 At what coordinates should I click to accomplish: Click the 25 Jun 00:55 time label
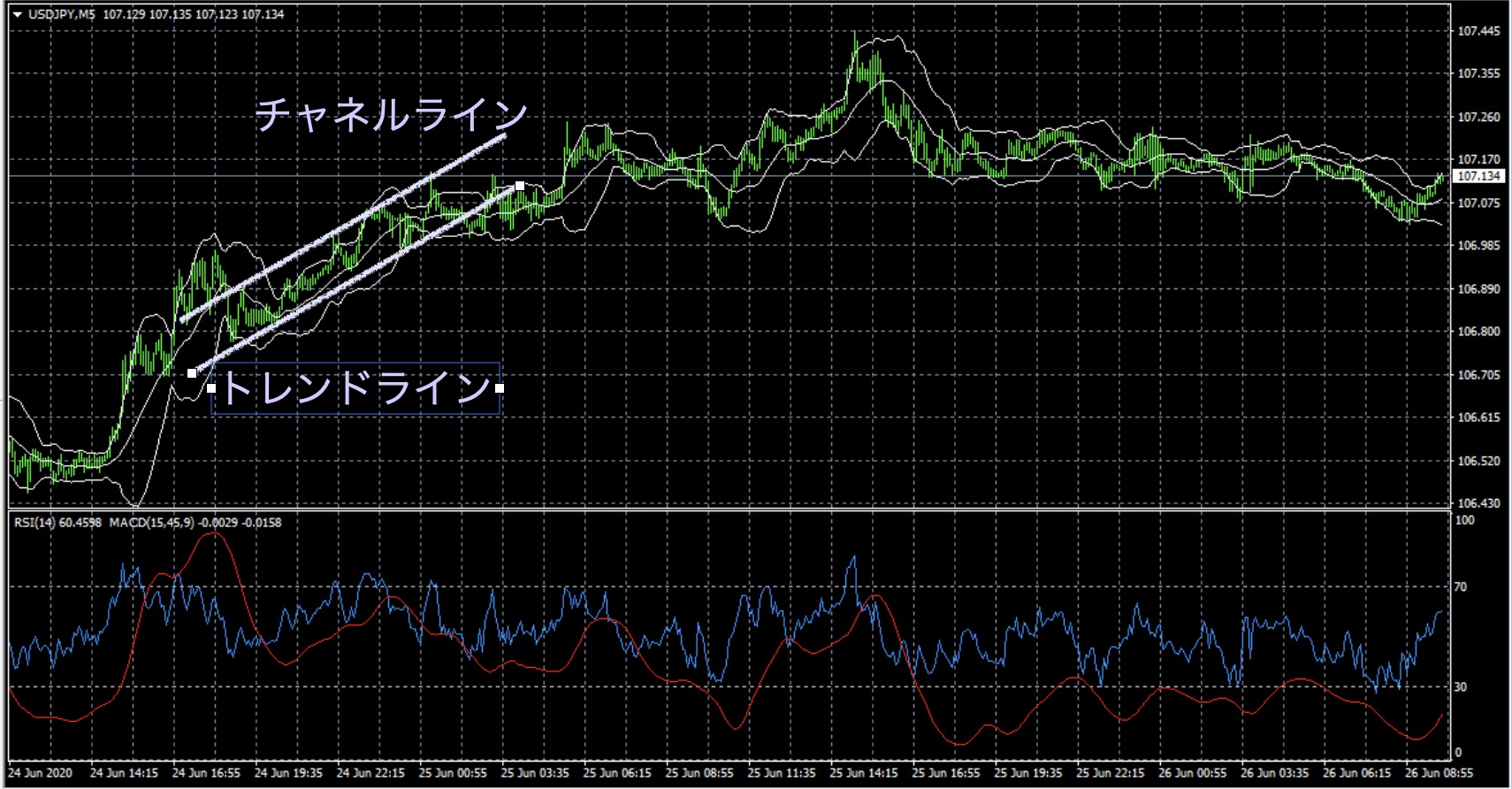[453, 773]
